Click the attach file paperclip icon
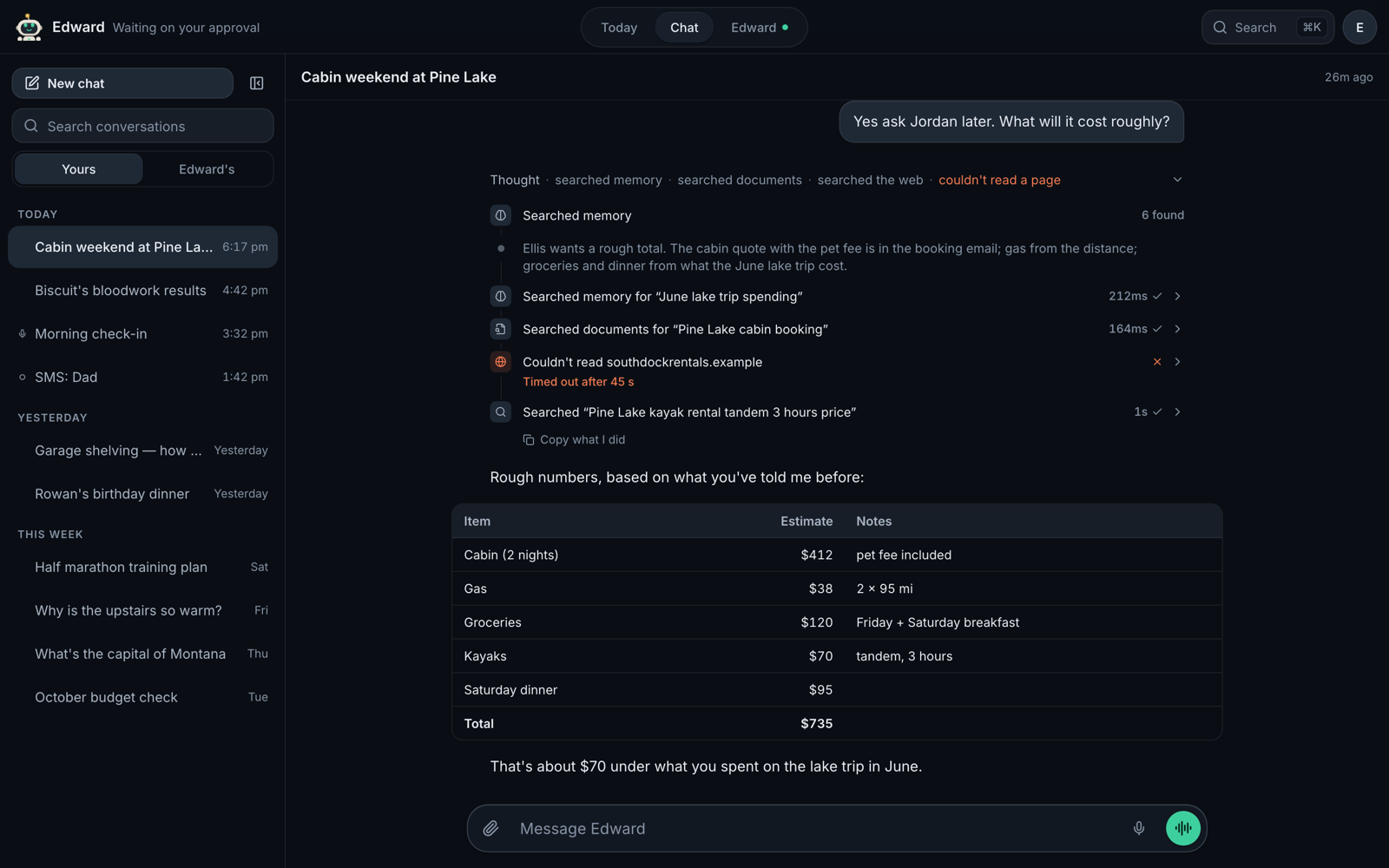Viewport: 1389px width, 868px height. pyautogui.click(x=490, y=828)
